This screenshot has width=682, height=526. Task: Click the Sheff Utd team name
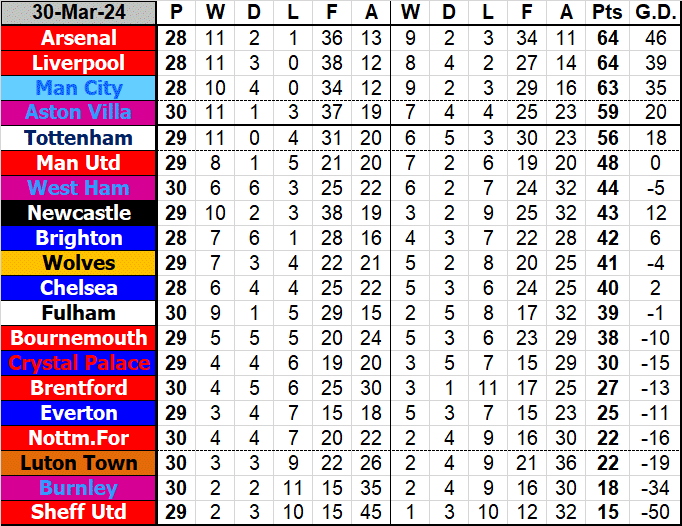point(79,512)
